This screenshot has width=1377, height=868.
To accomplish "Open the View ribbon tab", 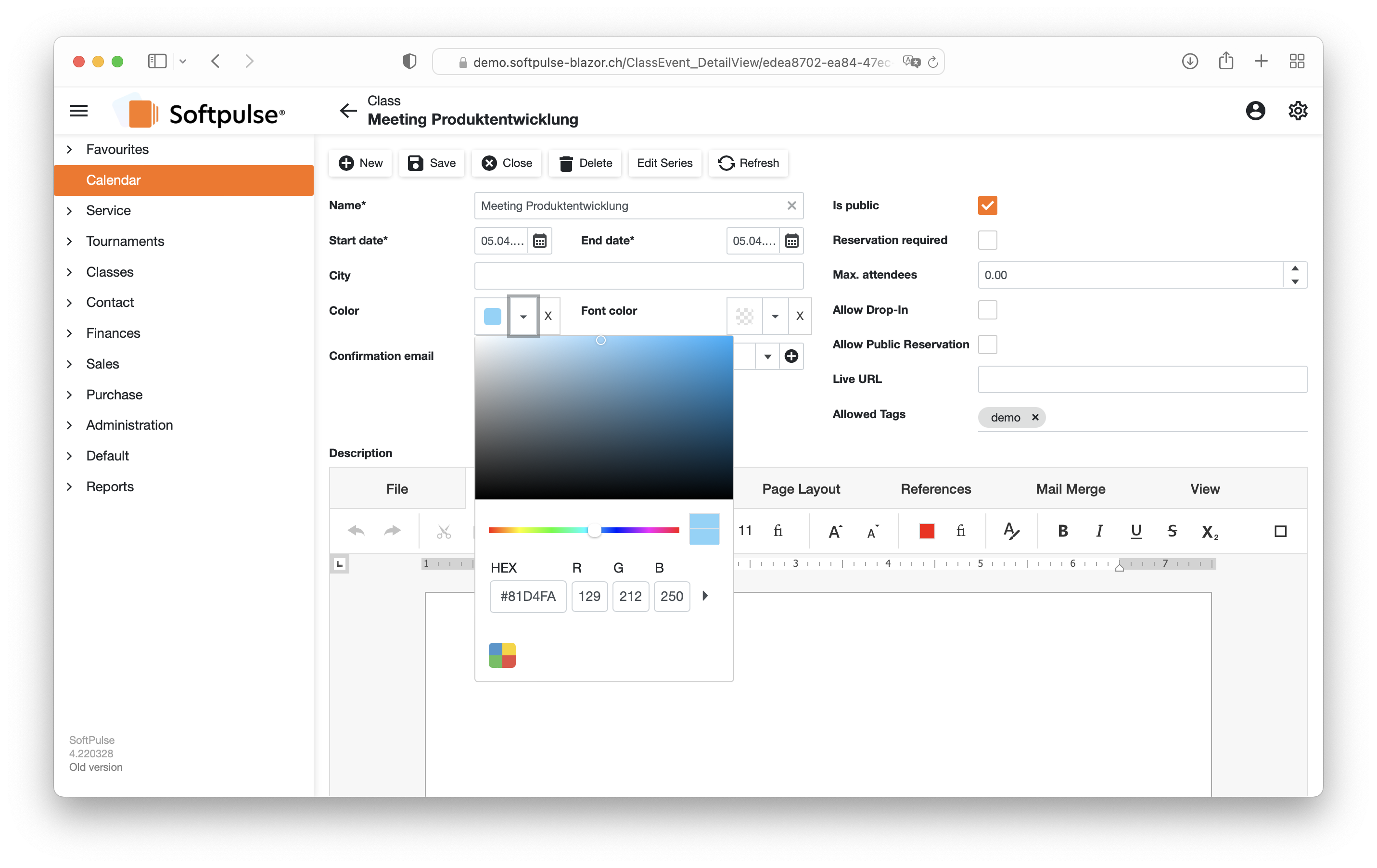I will 1205,489.
